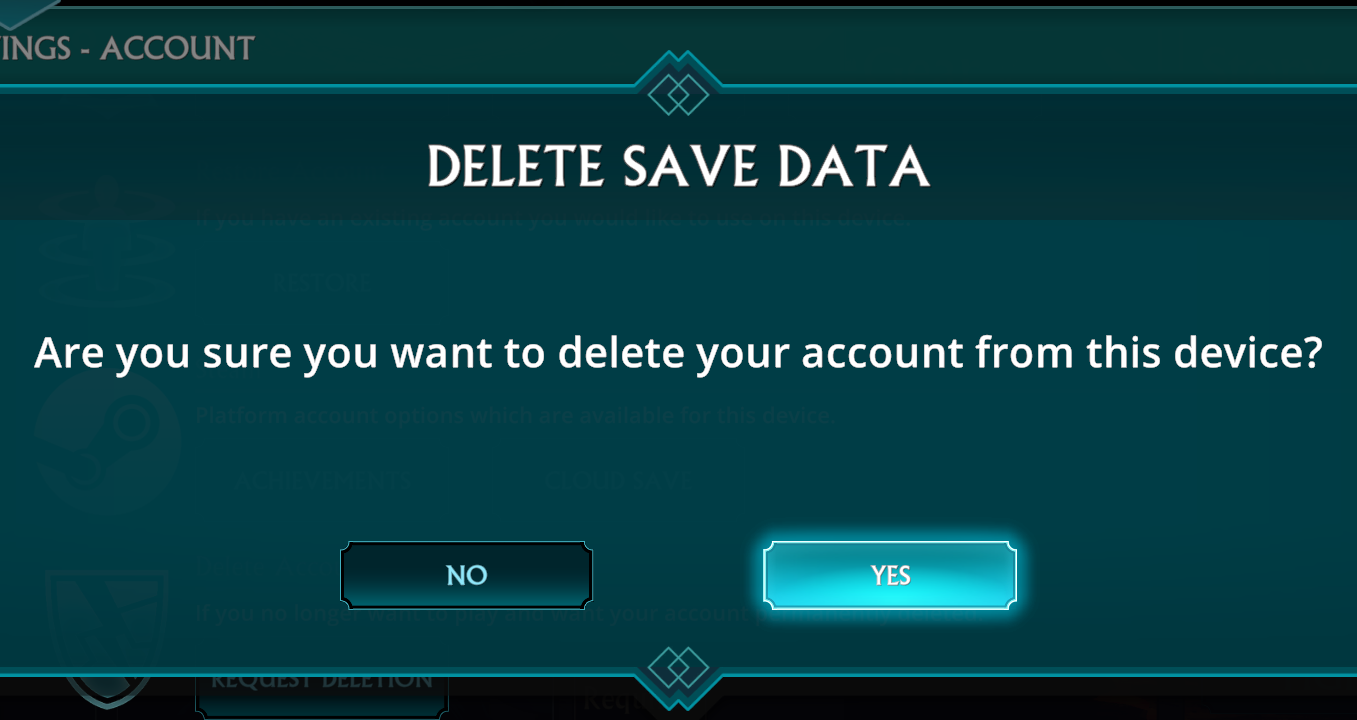This screenshot has height=720, width=1357.
Task: Cancel by clicking the NO button
Action: pos(466,575)
